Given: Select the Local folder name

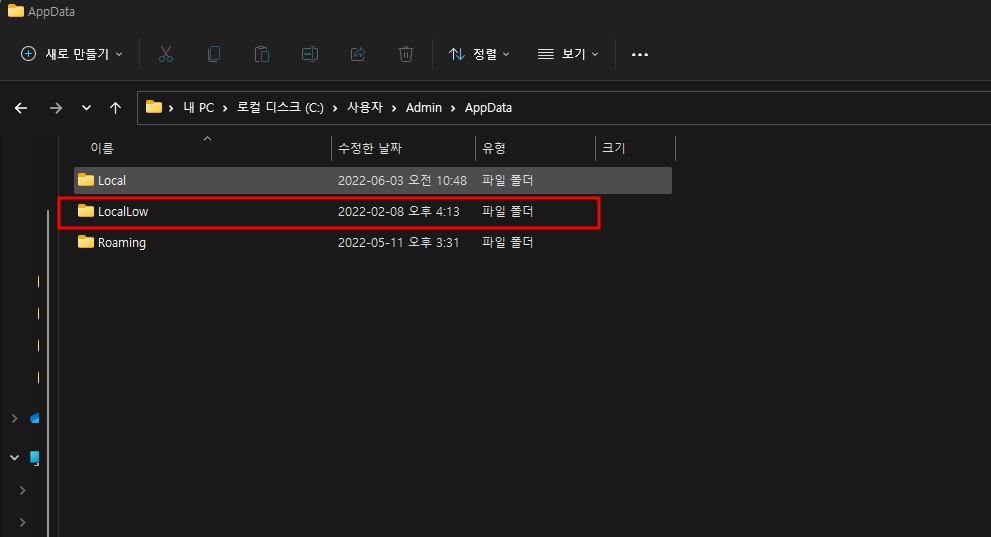Looking at the screenshot, I should pos(111,181).
